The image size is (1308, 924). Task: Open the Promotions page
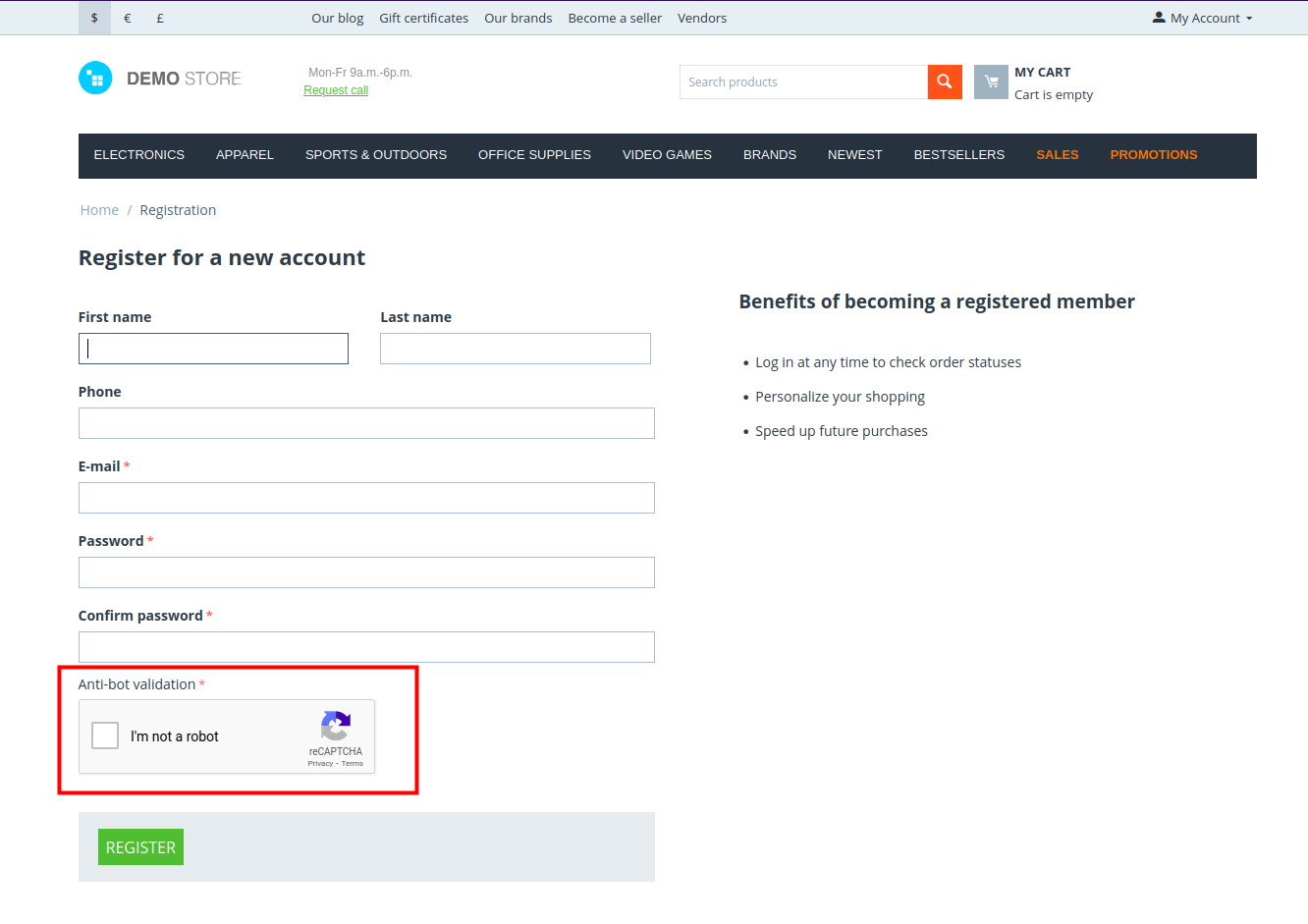1154,155
